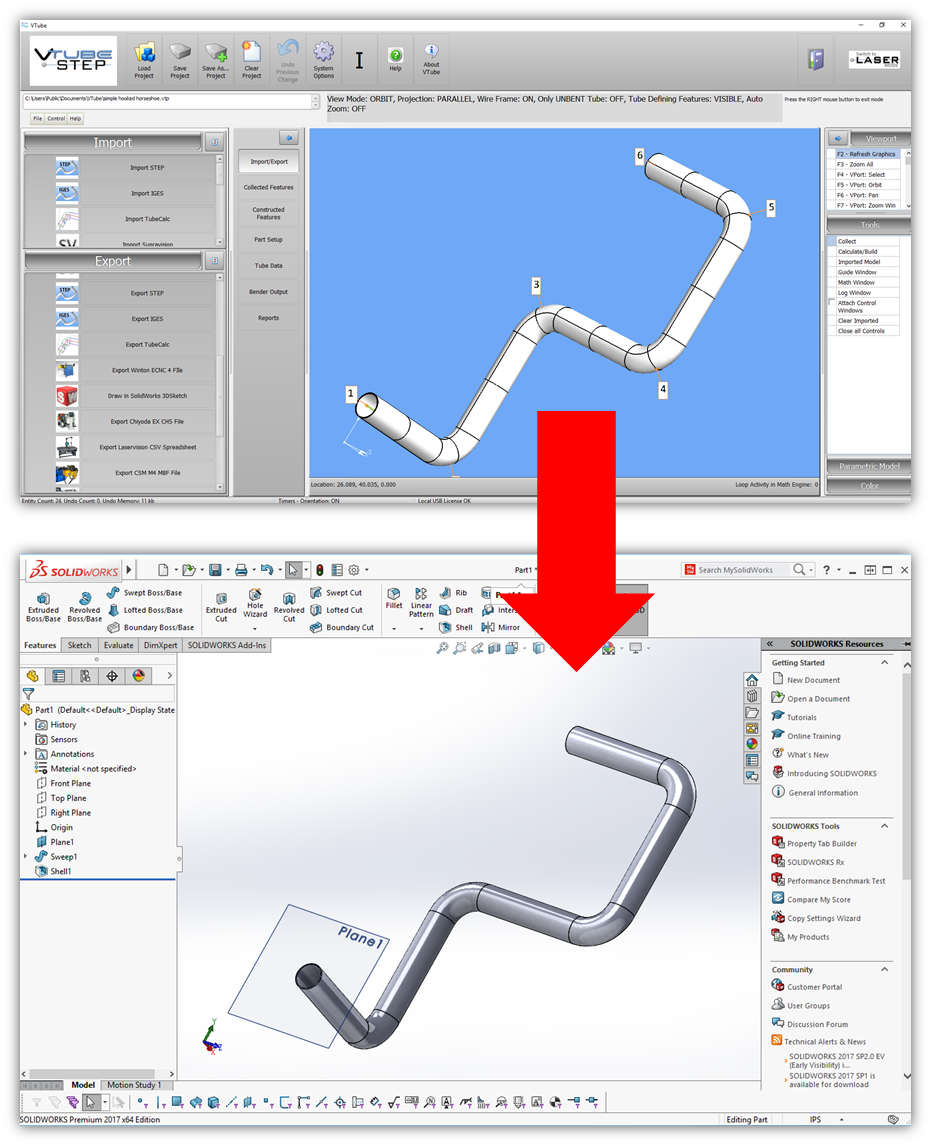Click the Switch to Laser mode icon
The height and width of the screenshot is (1146, 931).
pos(873,60)
